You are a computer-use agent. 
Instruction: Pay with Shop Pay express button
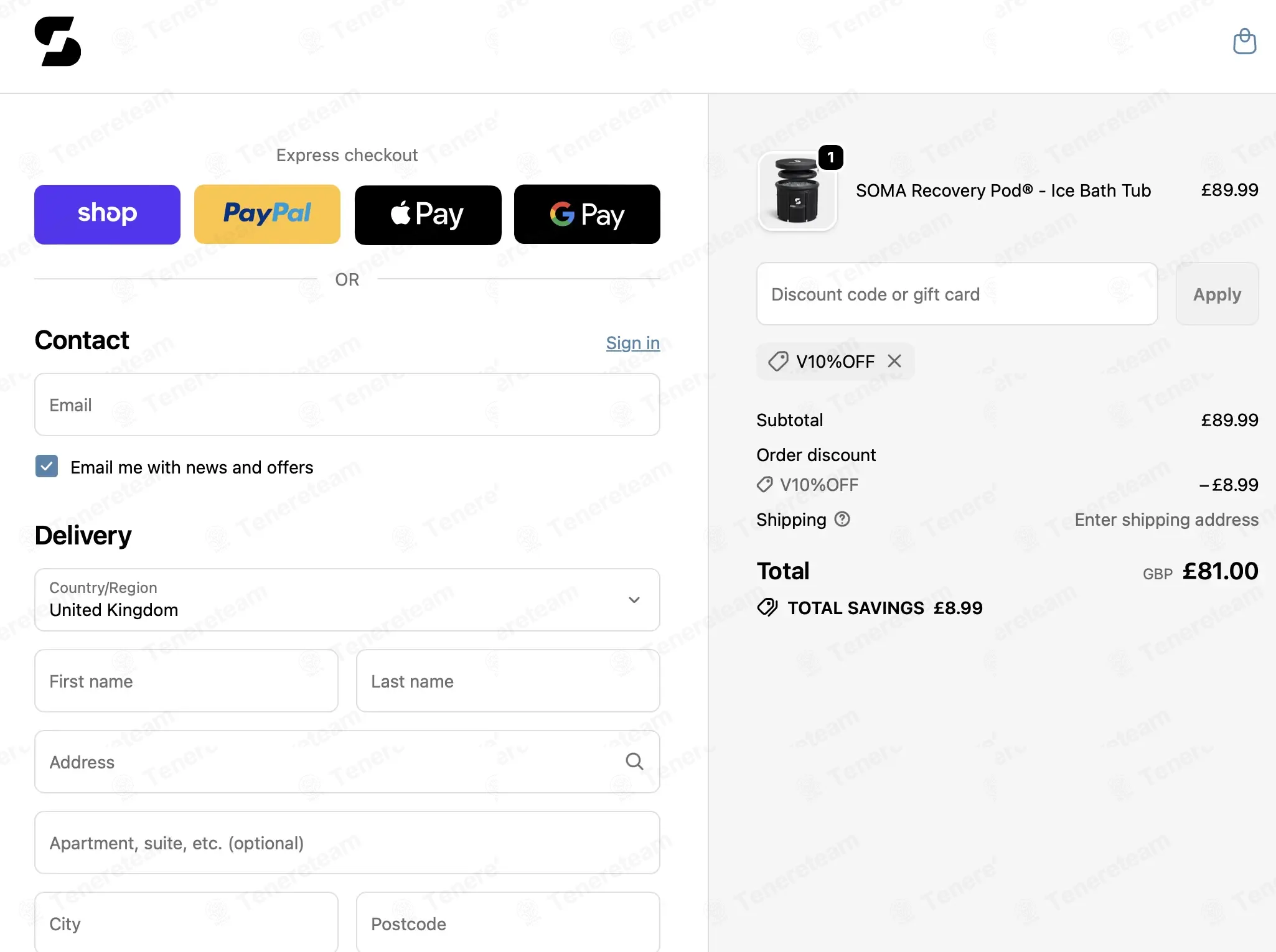pyautogui.click(x=107, y=214)
